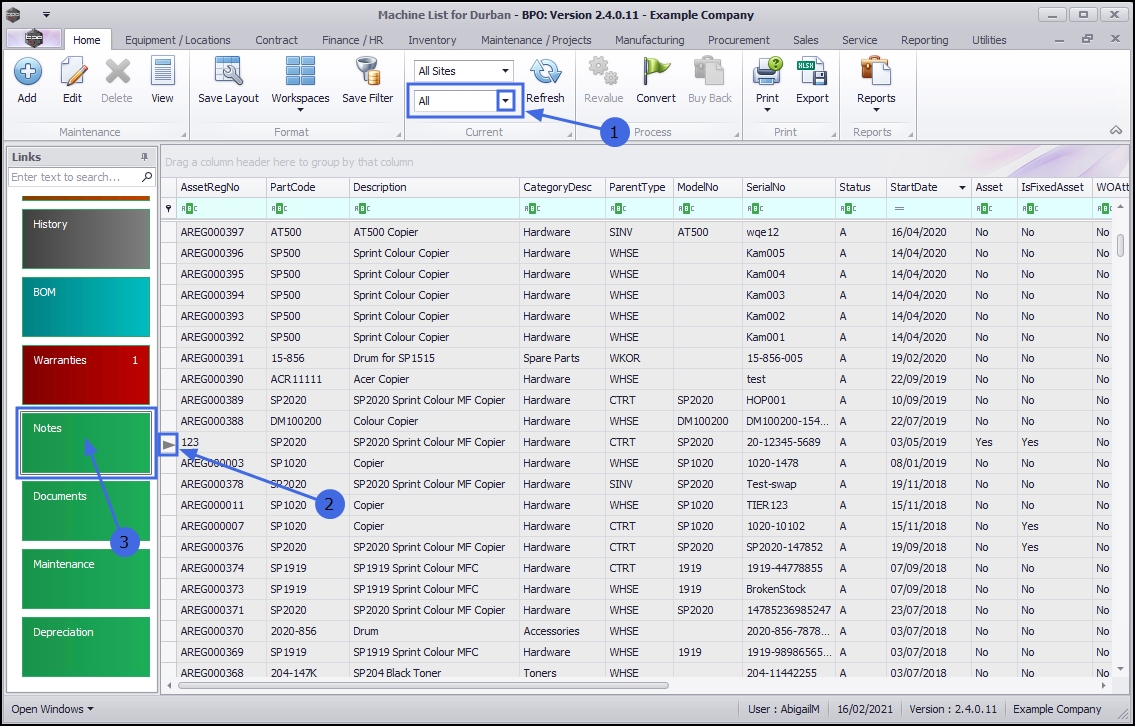Click the Links search text box
Image resolution: width=1135 pixels, height=726 pixels.
75,177
